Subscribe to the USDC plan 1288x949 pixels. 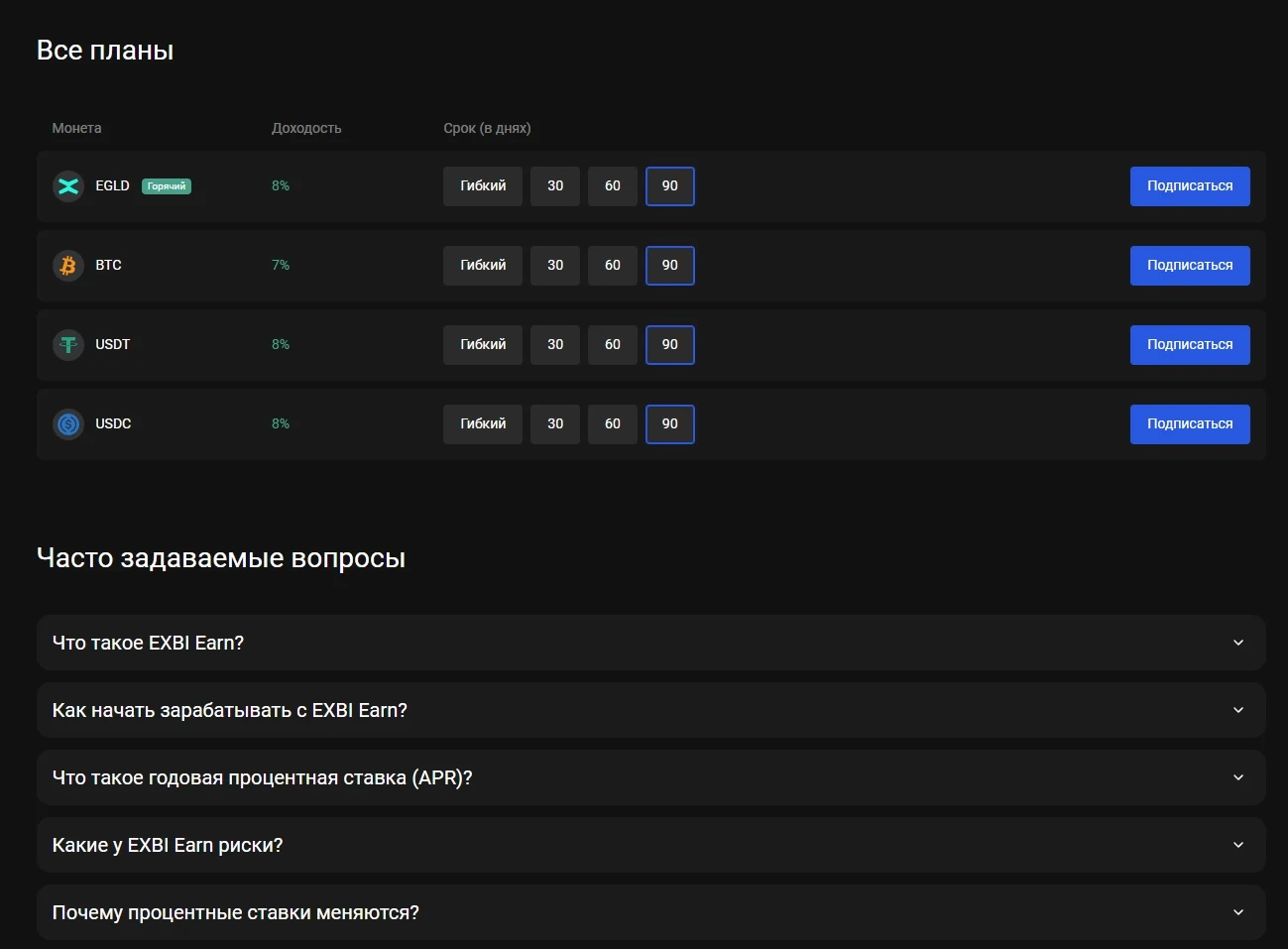click(1190, 424)
